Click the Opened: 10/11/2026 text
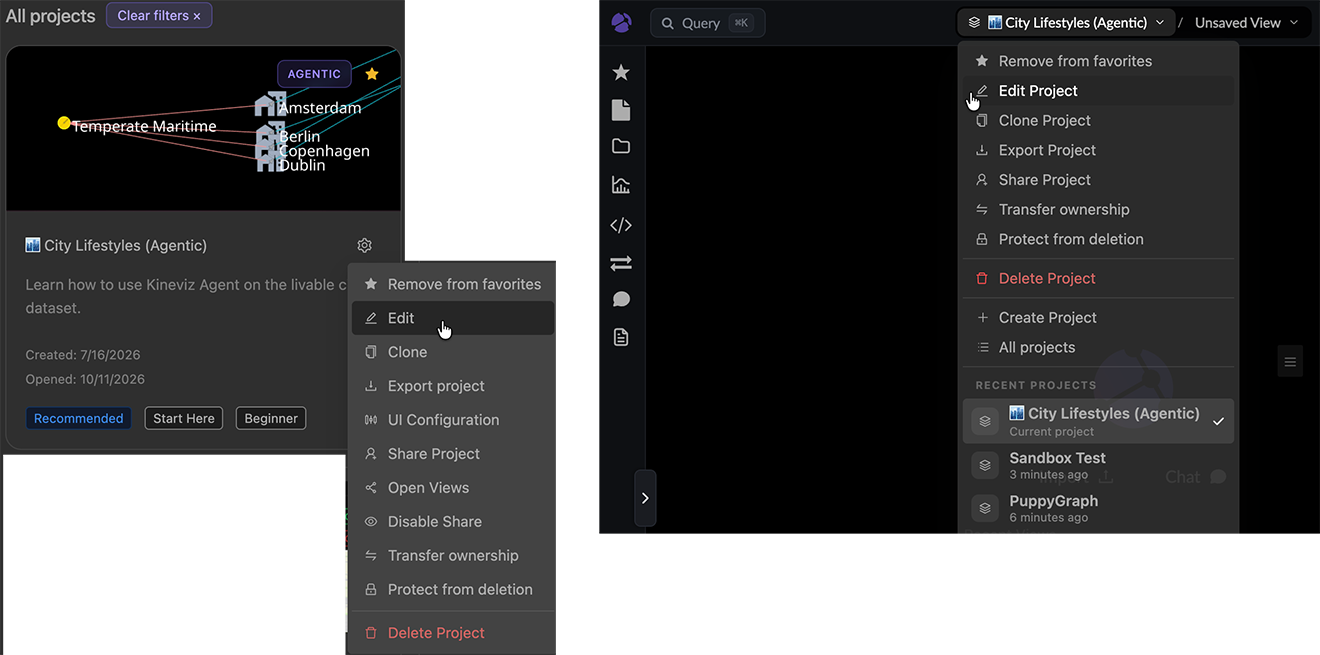 pyautogui.click(x=85, y=379)
